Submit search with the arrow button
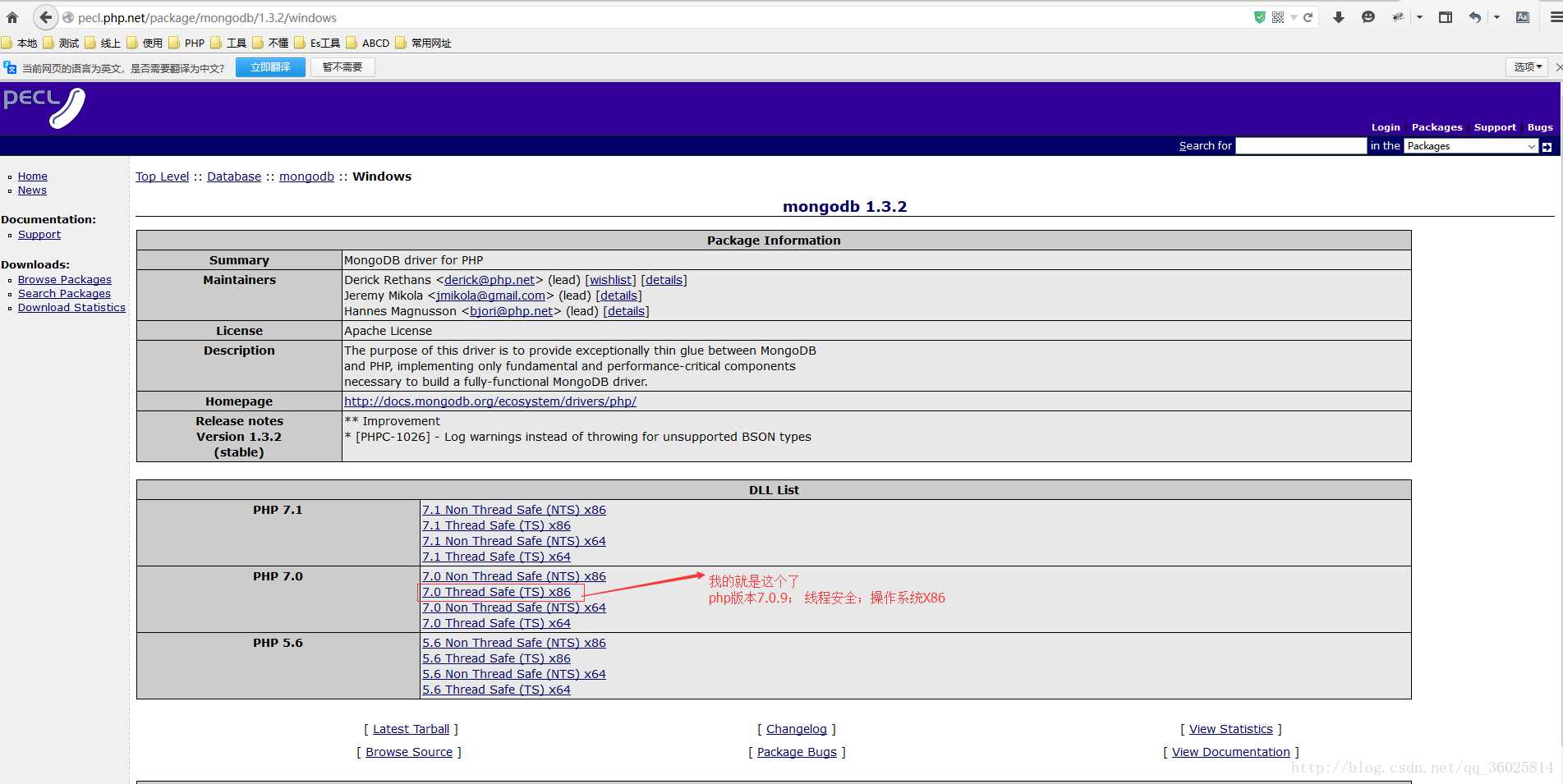1563x784 pixels. [x=1547, y=146]
